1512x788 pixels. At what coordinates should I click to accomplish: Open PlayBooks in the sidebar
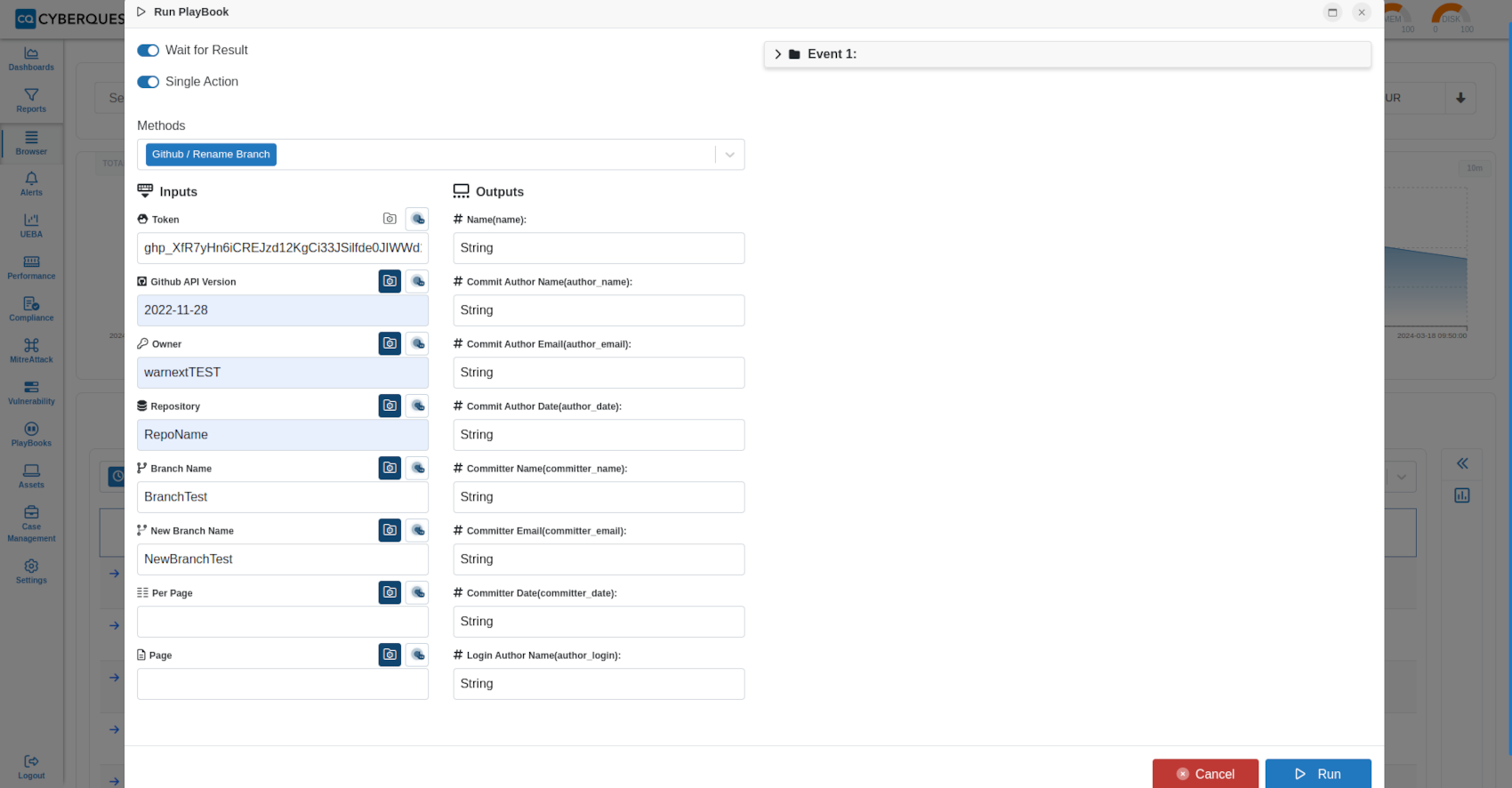31,435
